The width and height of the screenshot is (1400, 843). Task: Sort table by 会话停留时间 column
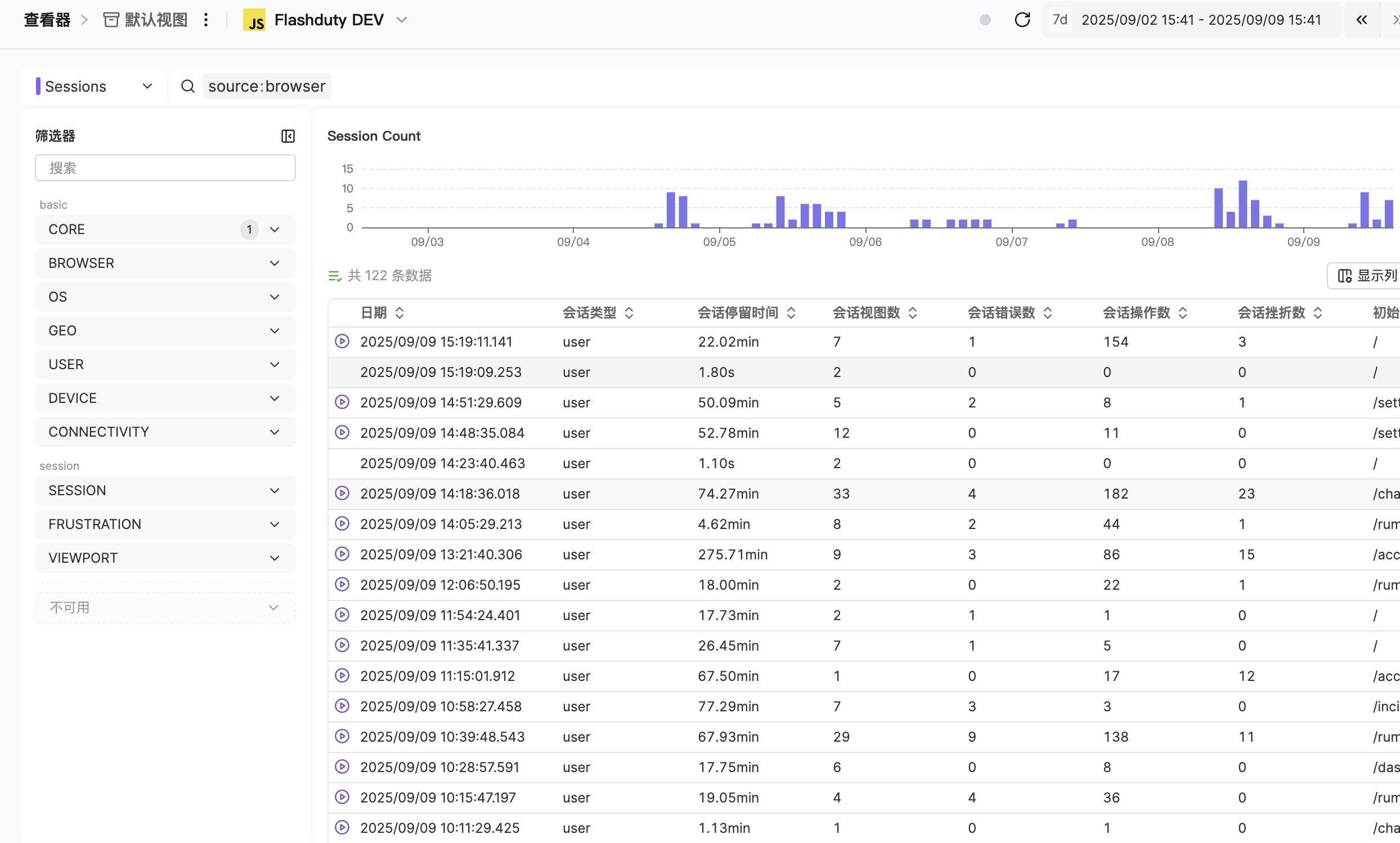point(791,313)
